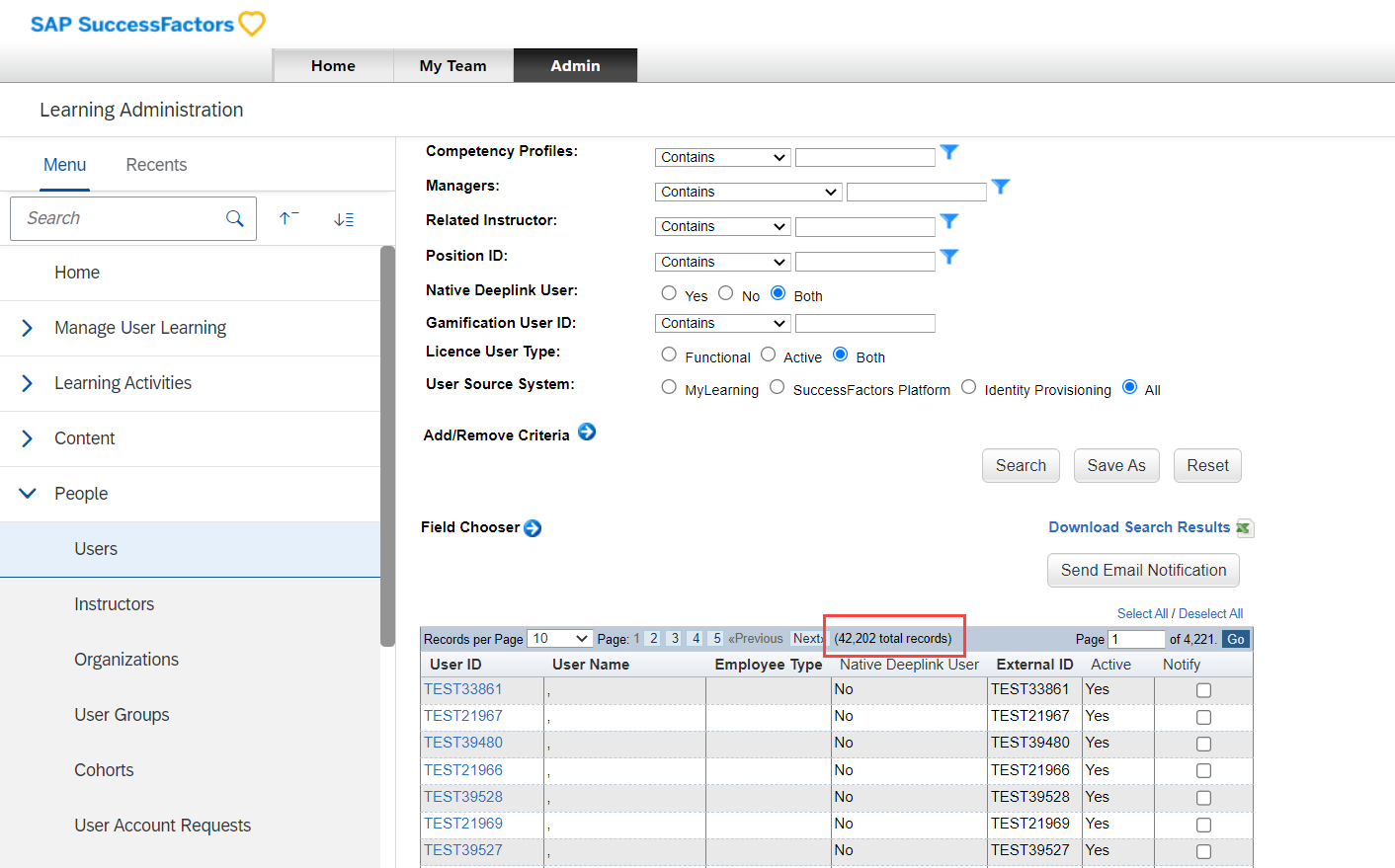The image size is (1395, 868).
Task: Check Notify box for TEST39528
Action: click(x=1203, y=798)
